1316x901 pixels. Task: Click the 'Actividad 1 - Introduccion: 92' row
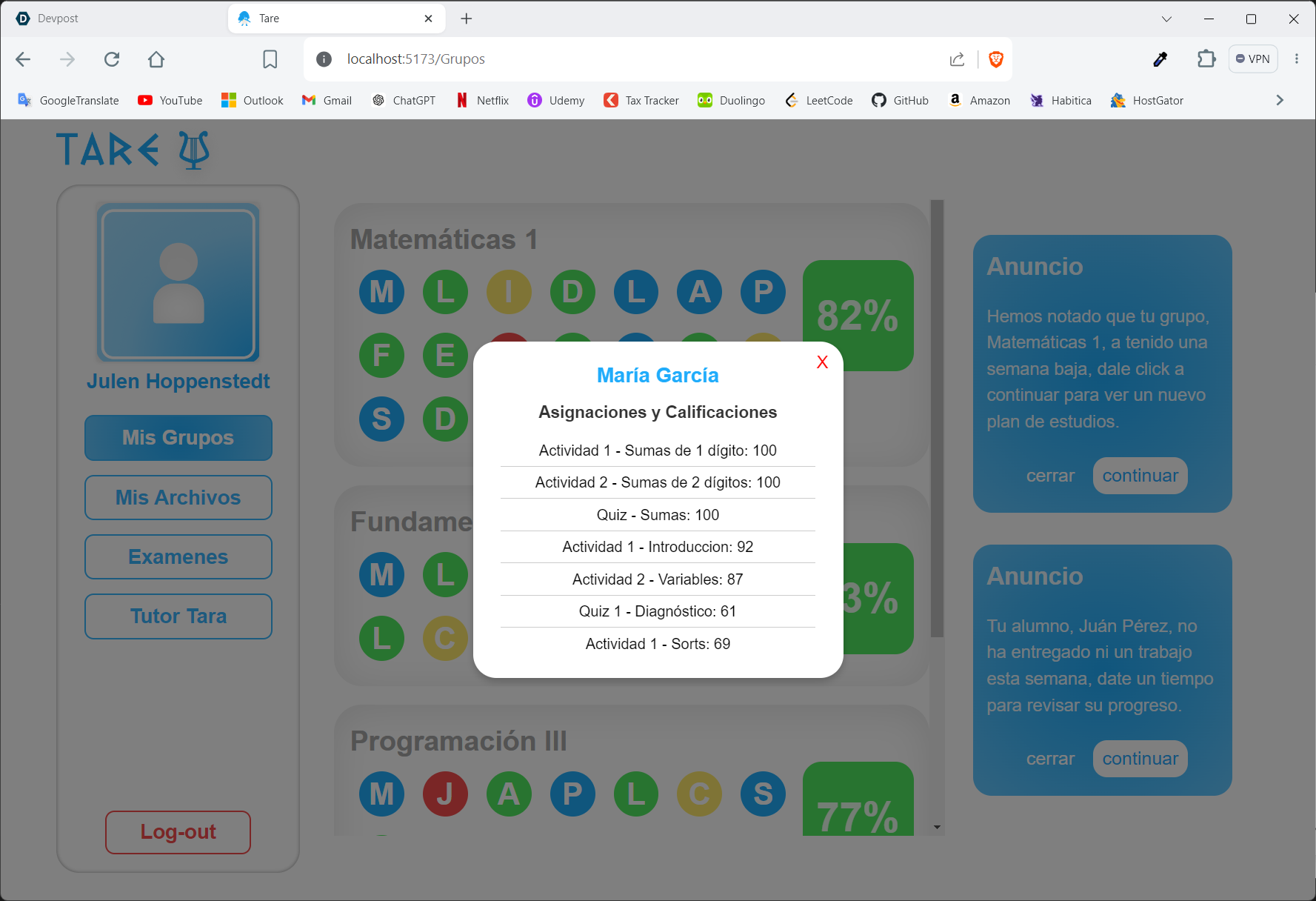tap(658, 547)
